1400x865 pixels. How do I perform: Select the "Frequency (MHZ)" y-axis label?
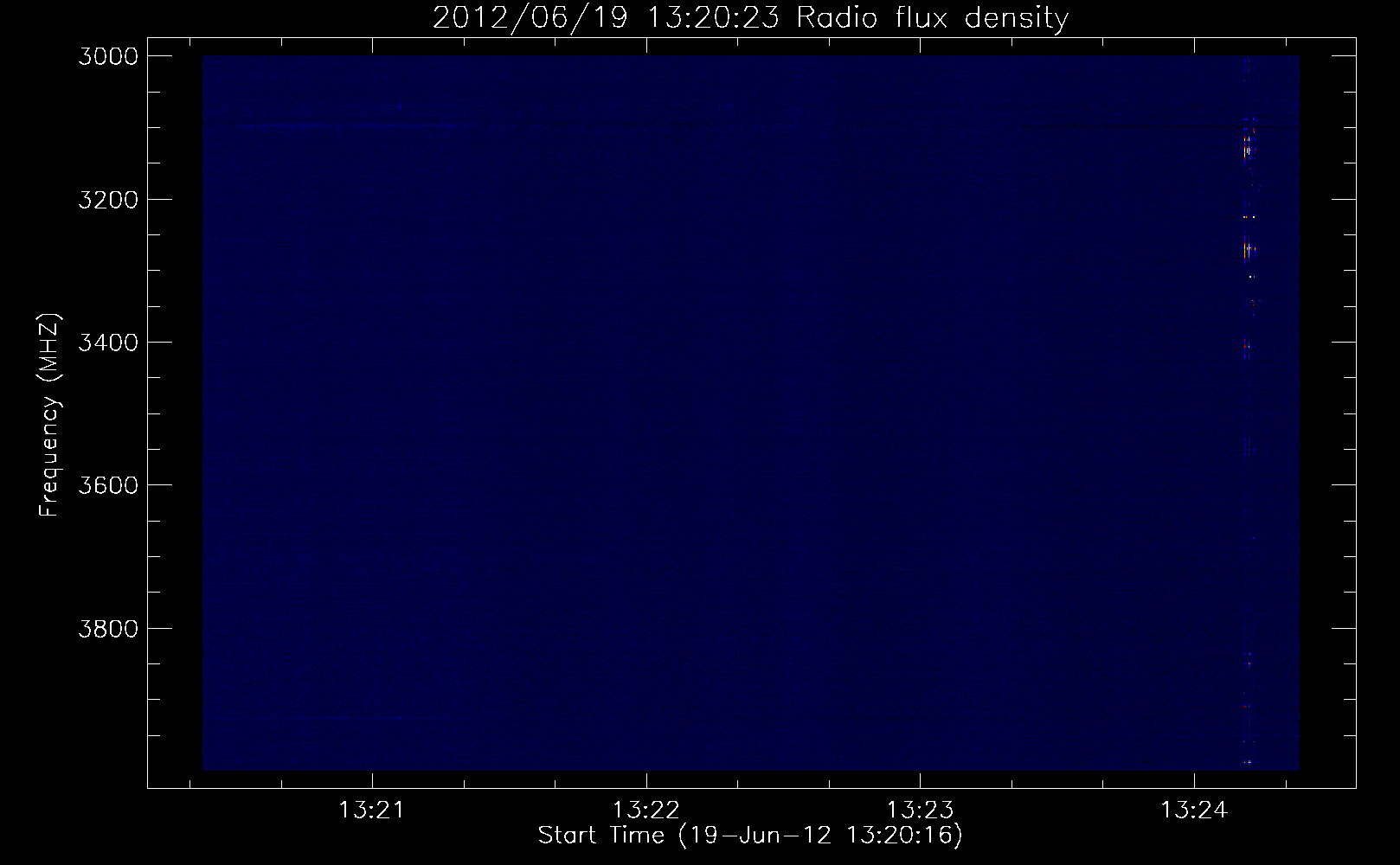pos(49,415)
